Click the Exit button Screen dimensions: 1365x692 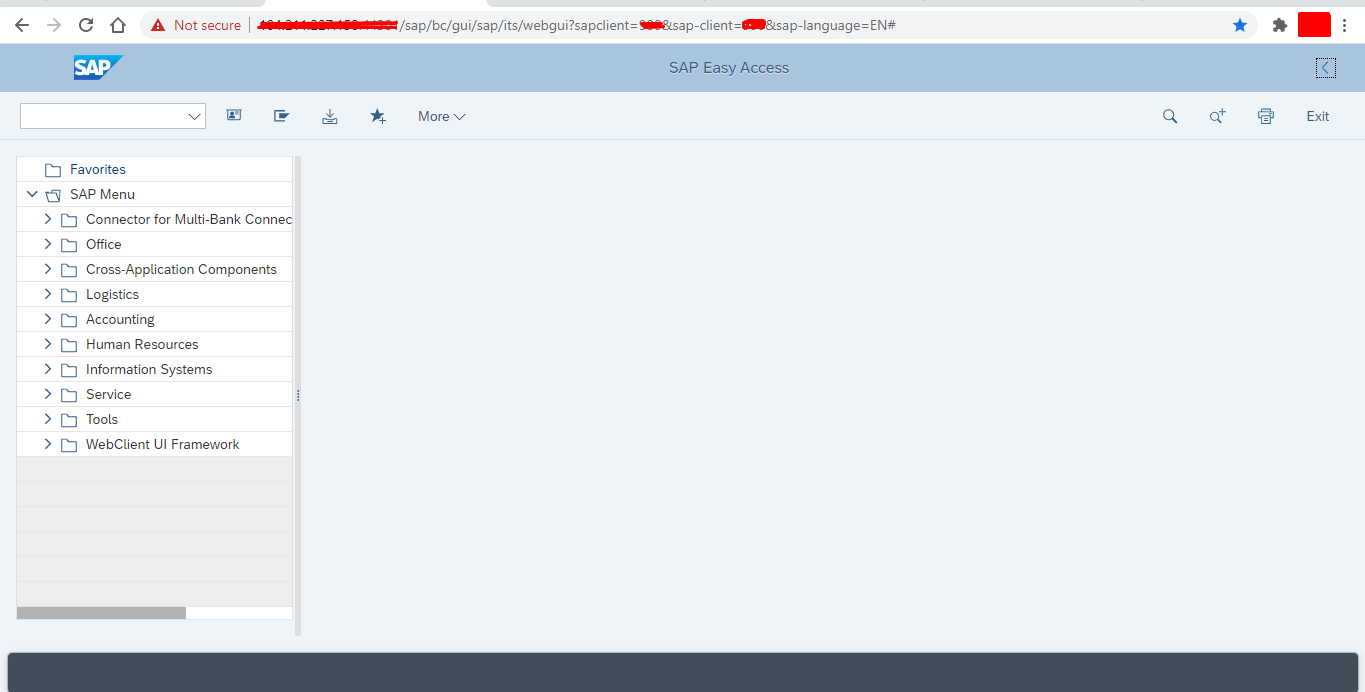(x=1318, y=116)
